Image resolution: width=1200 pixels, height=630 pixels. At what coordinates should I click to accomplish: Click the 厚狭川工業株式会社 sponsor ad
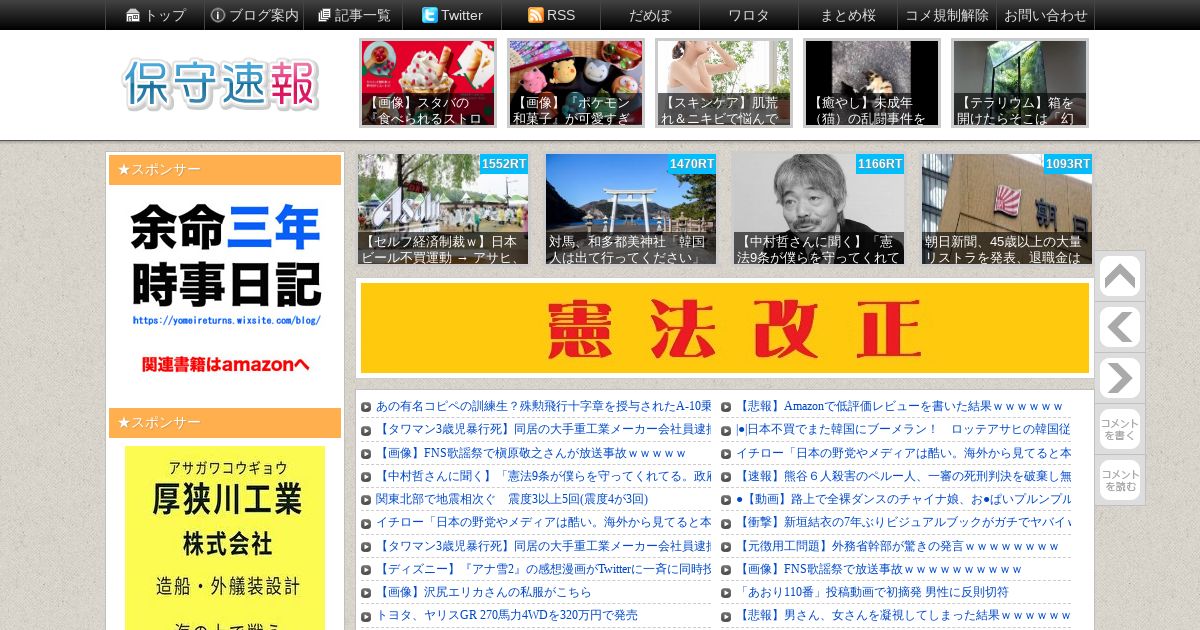point(225,538)
